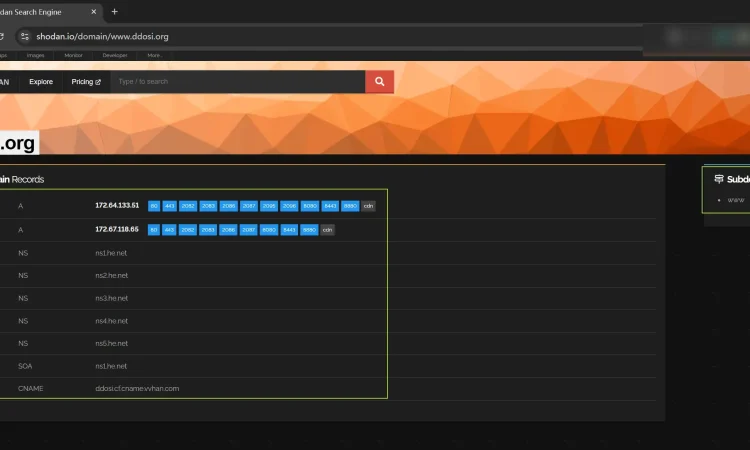Close the Shodan Search Engine tab
The image size is (750, 450).
pos(94,12)
